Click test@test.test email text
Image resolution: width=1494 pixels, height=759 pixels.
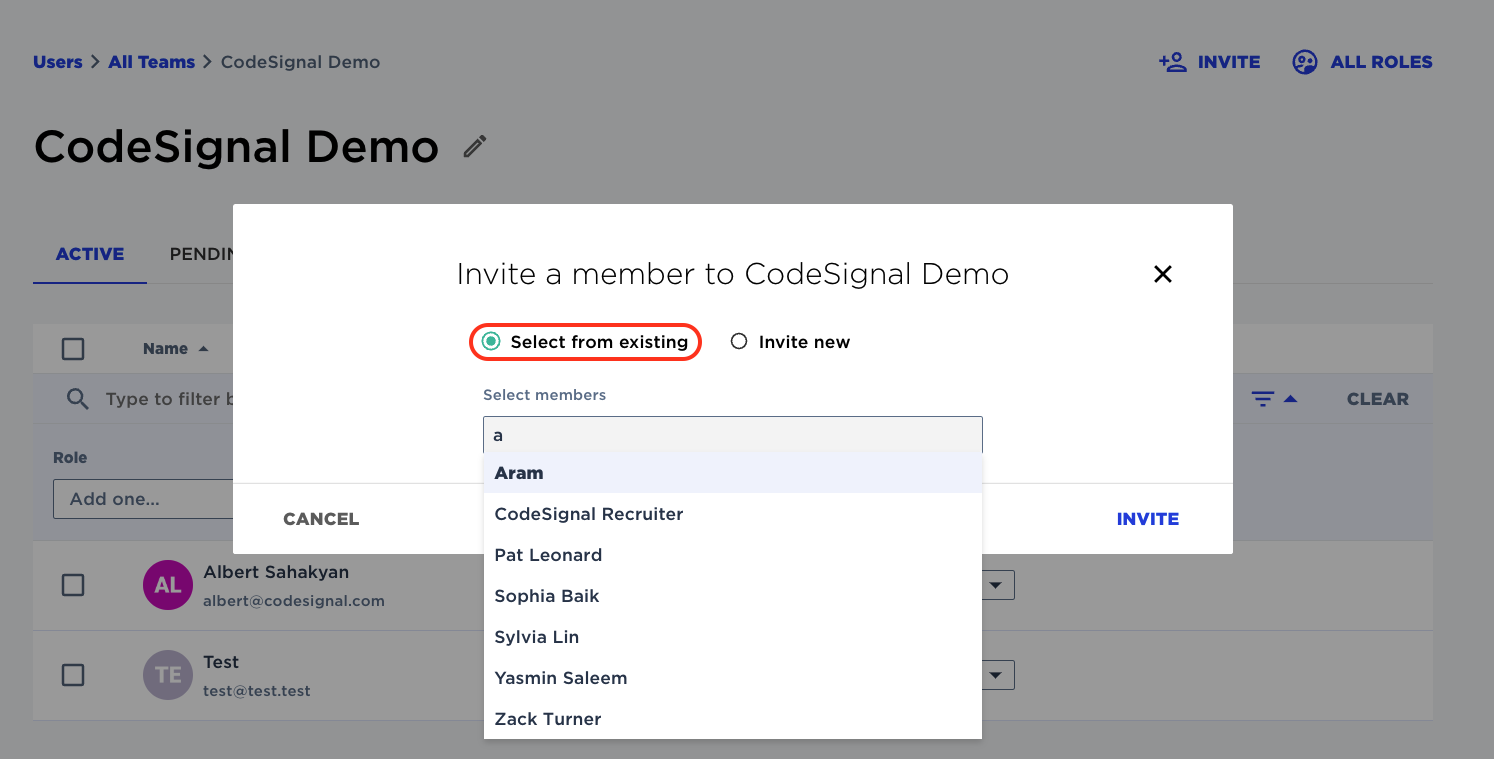click(257, 691)
